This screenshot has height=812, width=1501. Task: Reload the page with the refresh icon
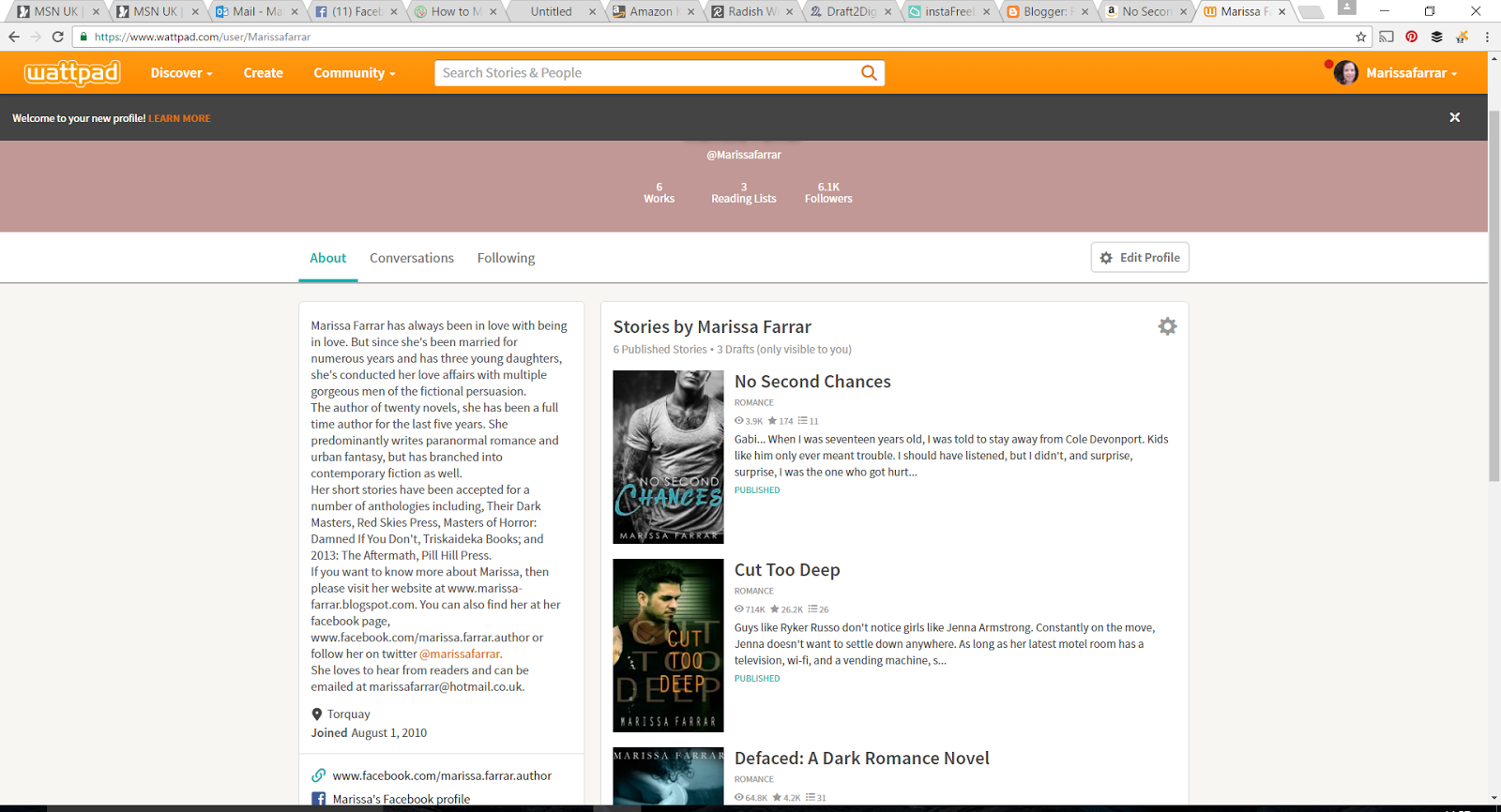(58, 37)
